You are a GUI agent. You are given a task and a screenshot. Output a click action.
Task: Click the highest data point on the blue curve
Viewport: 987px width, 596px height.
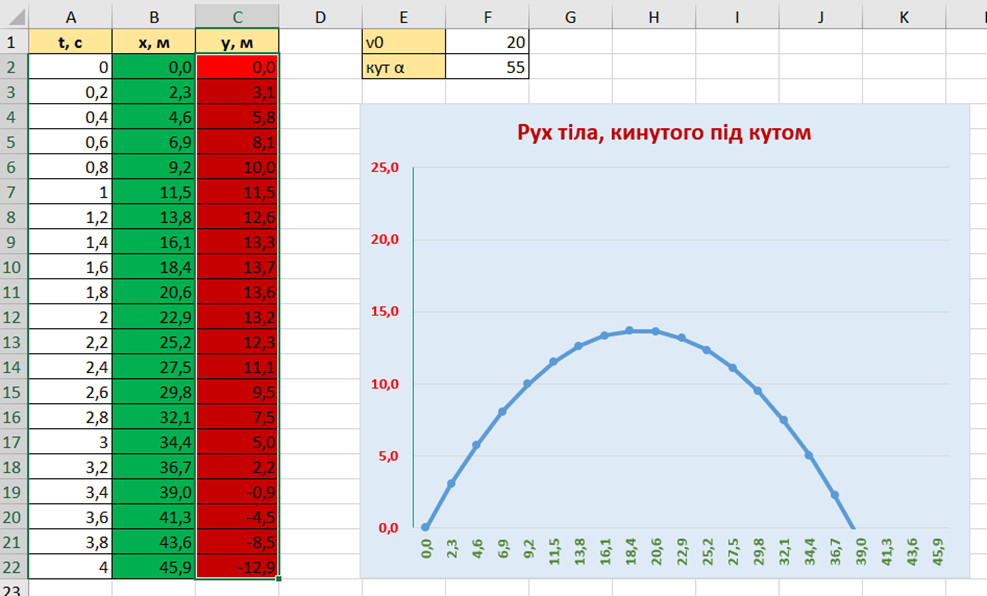(x=629, y=330)
